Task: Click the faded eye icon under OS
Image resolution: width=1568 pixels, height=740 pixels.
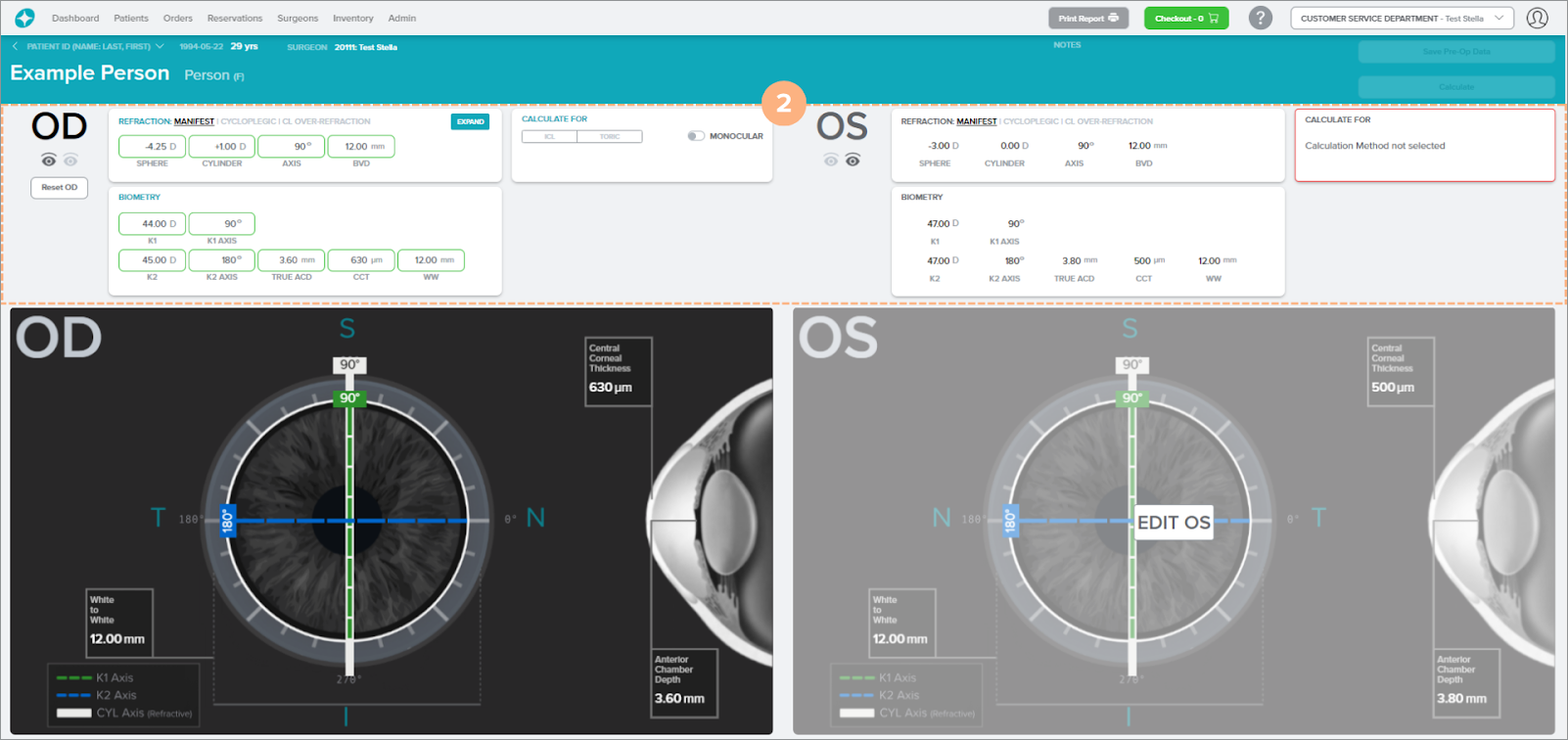Action: (x=830, y=160)
